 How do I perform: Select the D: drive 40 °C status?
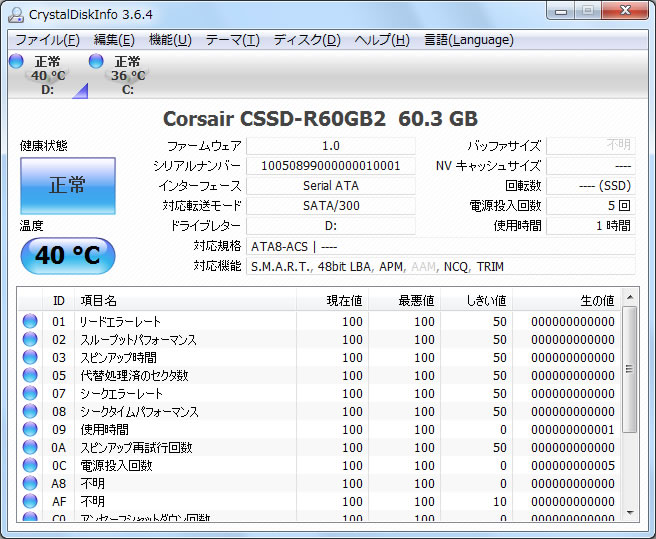(x=48, y=75)
